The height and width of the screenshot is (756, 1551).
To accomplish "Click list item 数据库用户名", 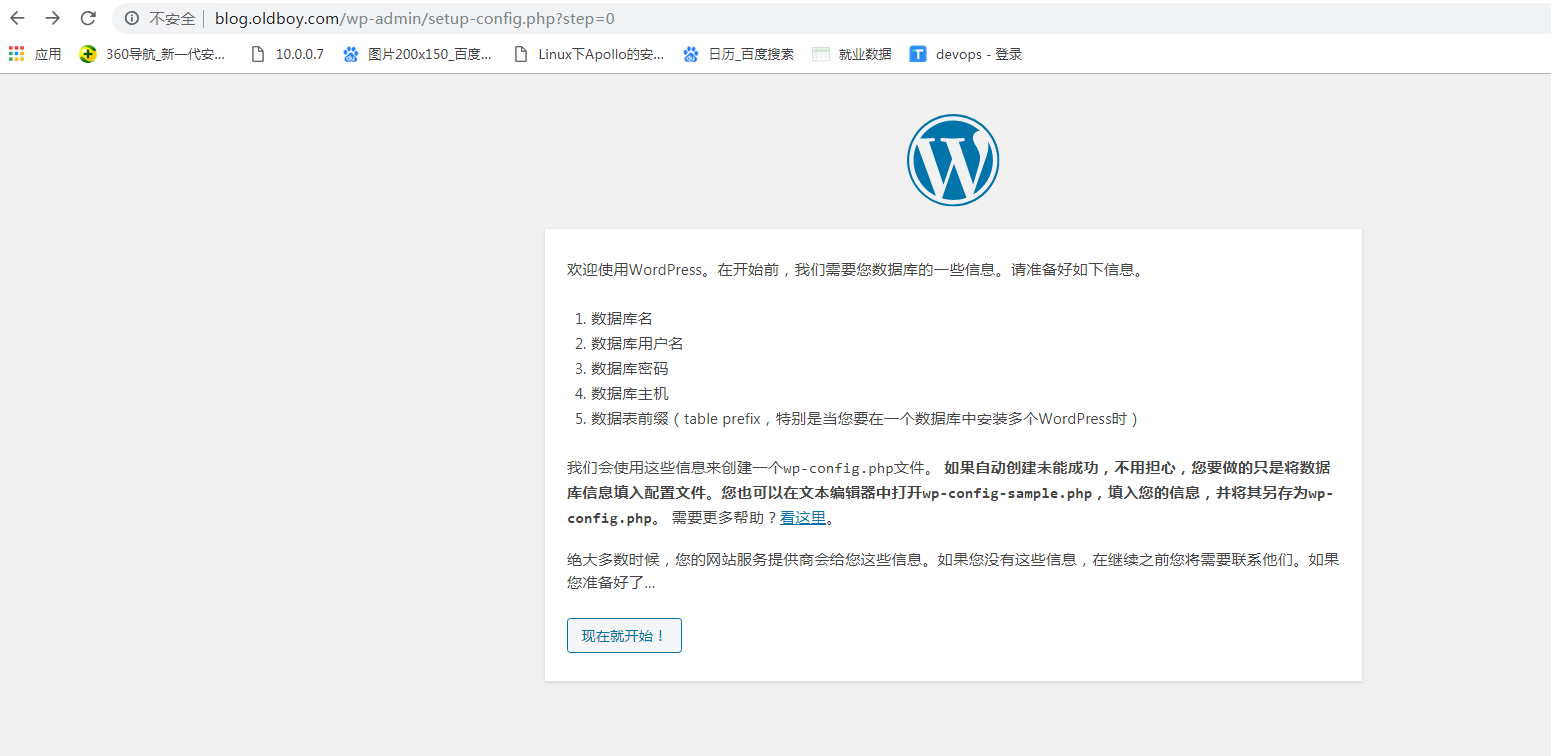I will tap(637, 344).
